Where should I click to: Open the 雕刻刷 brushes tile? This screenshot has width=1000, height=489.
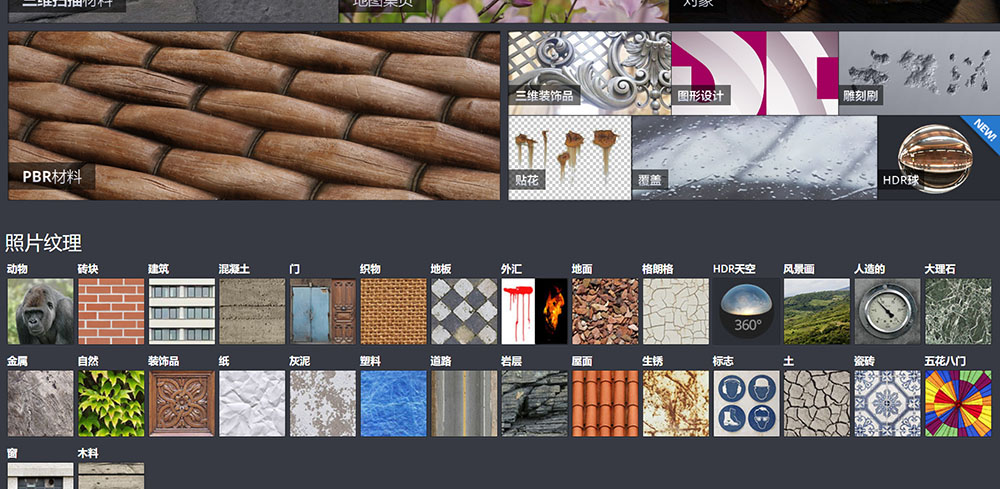[919, 73]
